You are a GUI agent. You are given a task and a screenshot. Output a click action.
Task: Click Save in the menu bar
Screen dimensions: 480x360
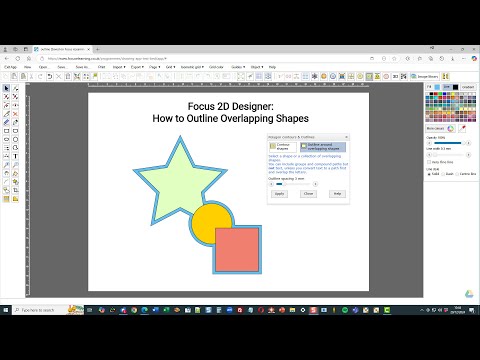[62, 67]
